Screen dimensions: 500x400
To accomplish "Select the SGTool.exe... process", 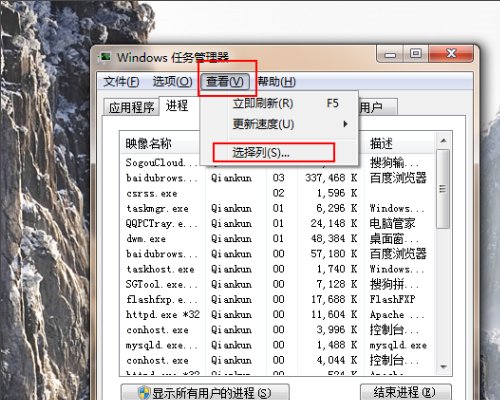I will click(x=277, y=284).
